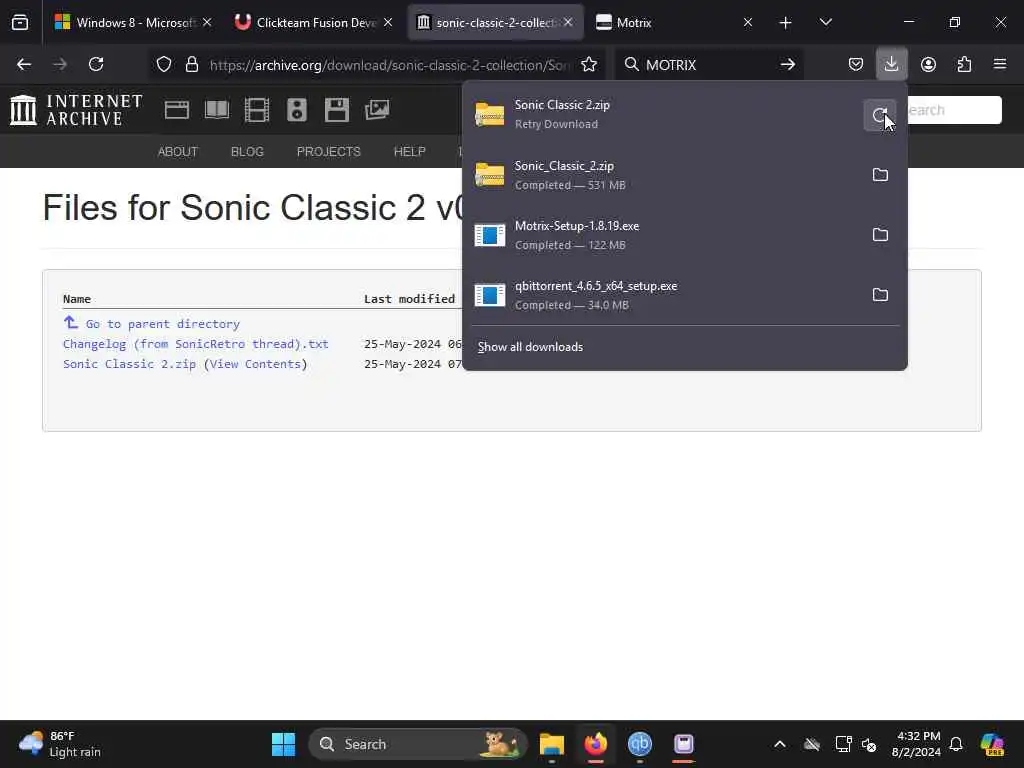Viewport: 1024px width, 768px height.
Task: Retry the Sonic Classic 2.zip download
Action: click(x=880, y=115)
